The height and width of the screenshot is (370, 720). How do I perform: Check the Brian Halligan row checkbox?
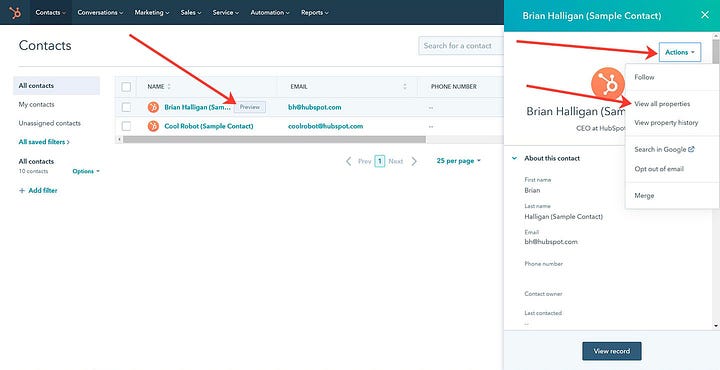126,107
